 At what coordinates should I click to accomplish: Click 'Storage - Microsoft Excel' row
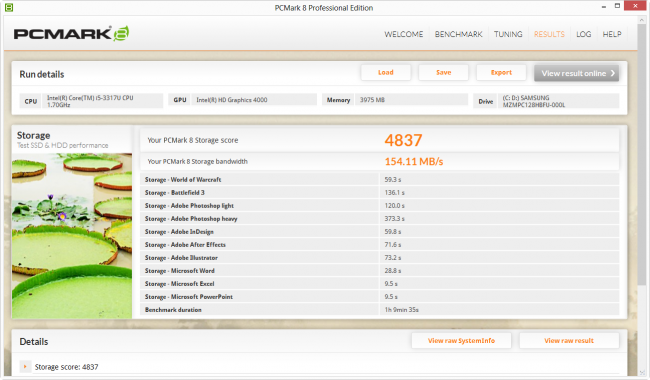pyautogui.click(x=379, y=284)
